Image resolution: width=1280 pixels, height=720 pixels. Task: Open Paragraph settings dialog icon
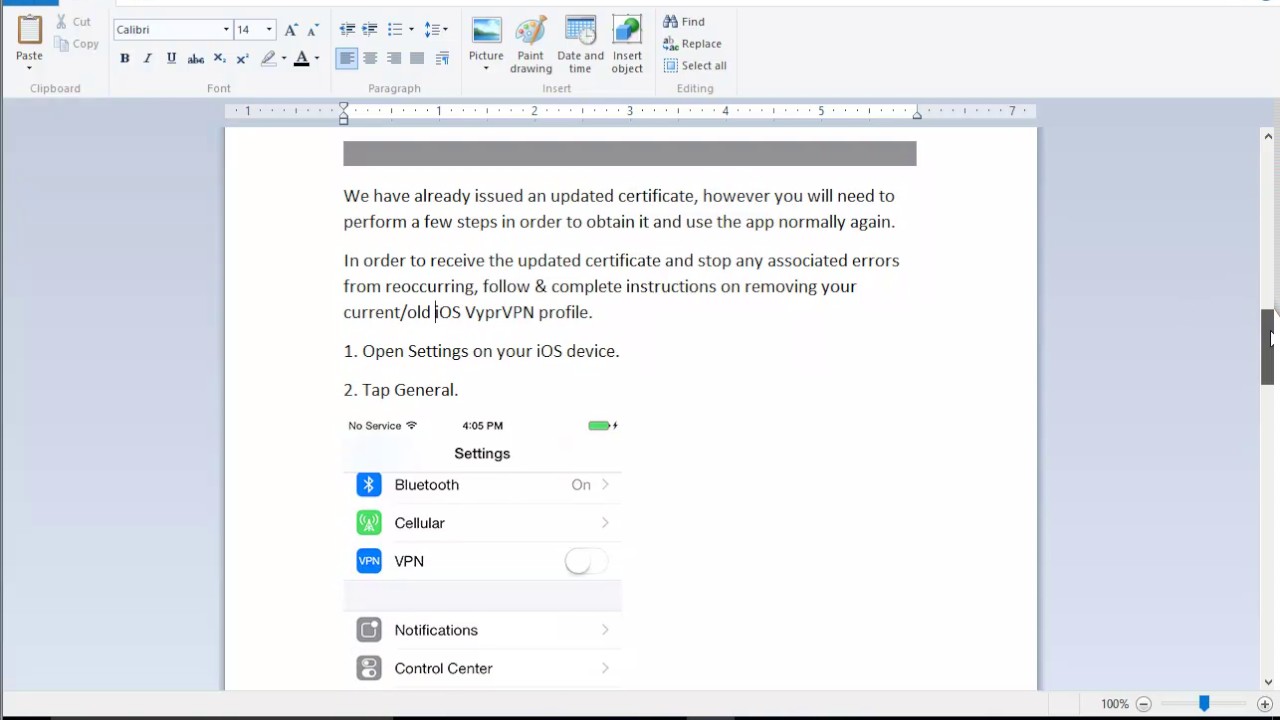[x=442, y=59]
